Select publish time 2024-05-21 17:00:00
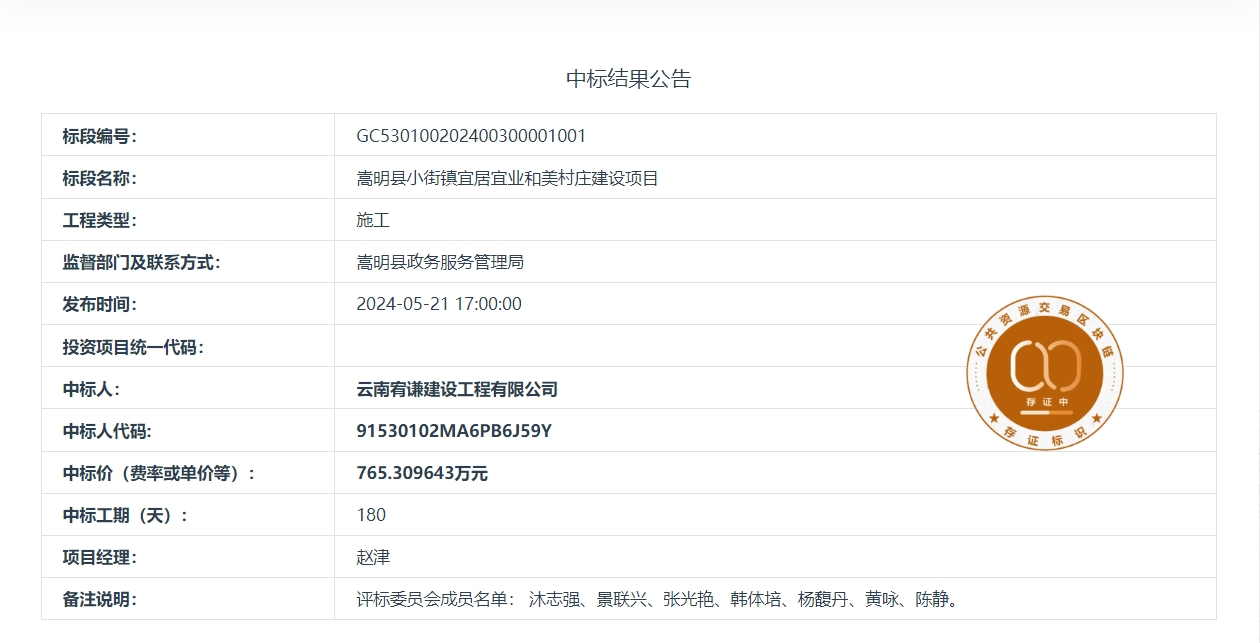The height and width of the screenshot is (643, 1260). [439, 304]
